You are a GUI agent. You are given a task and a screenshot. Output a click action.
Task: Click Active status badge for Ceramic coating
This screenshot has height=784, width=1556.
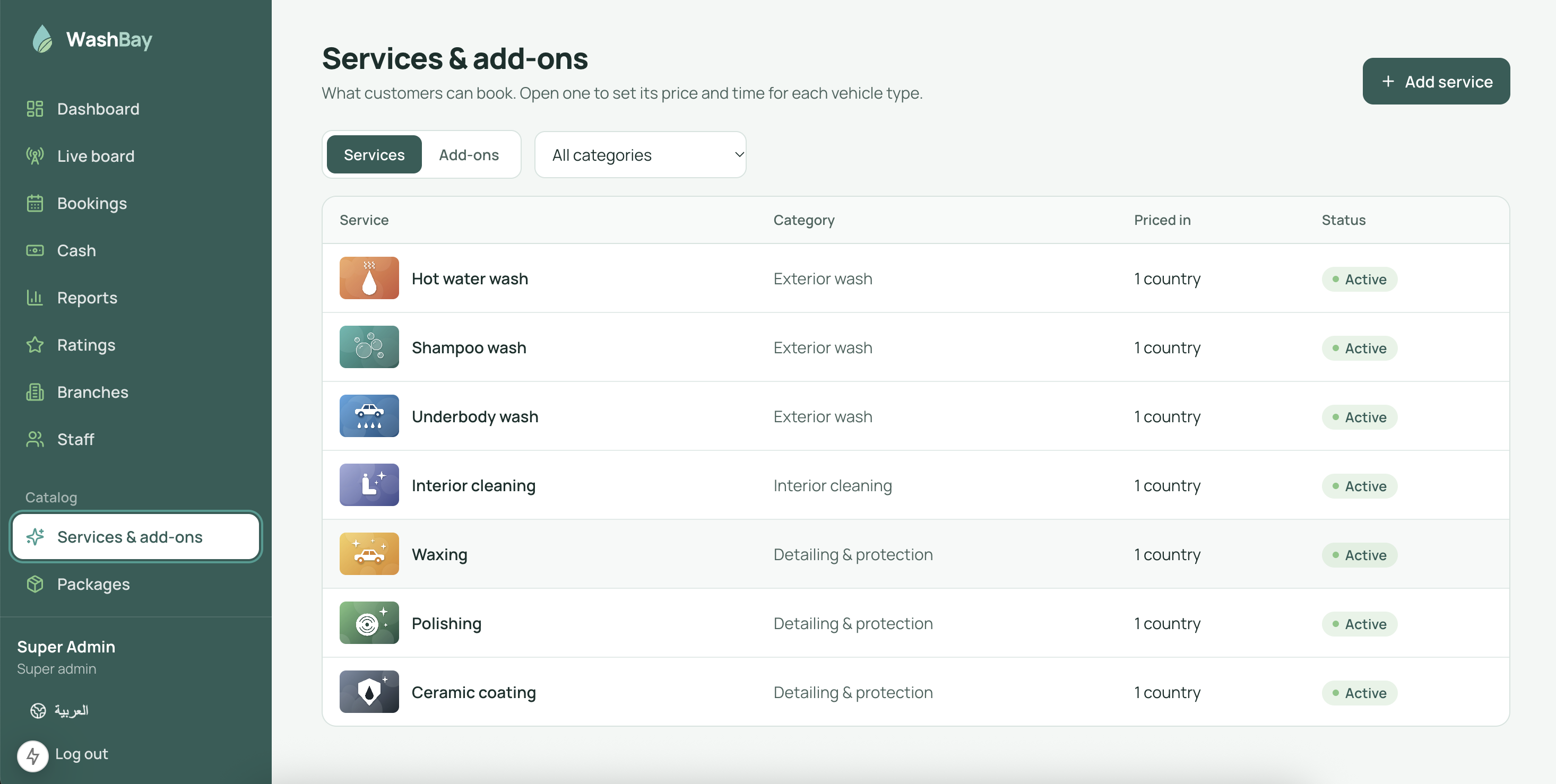(1359, 693)
